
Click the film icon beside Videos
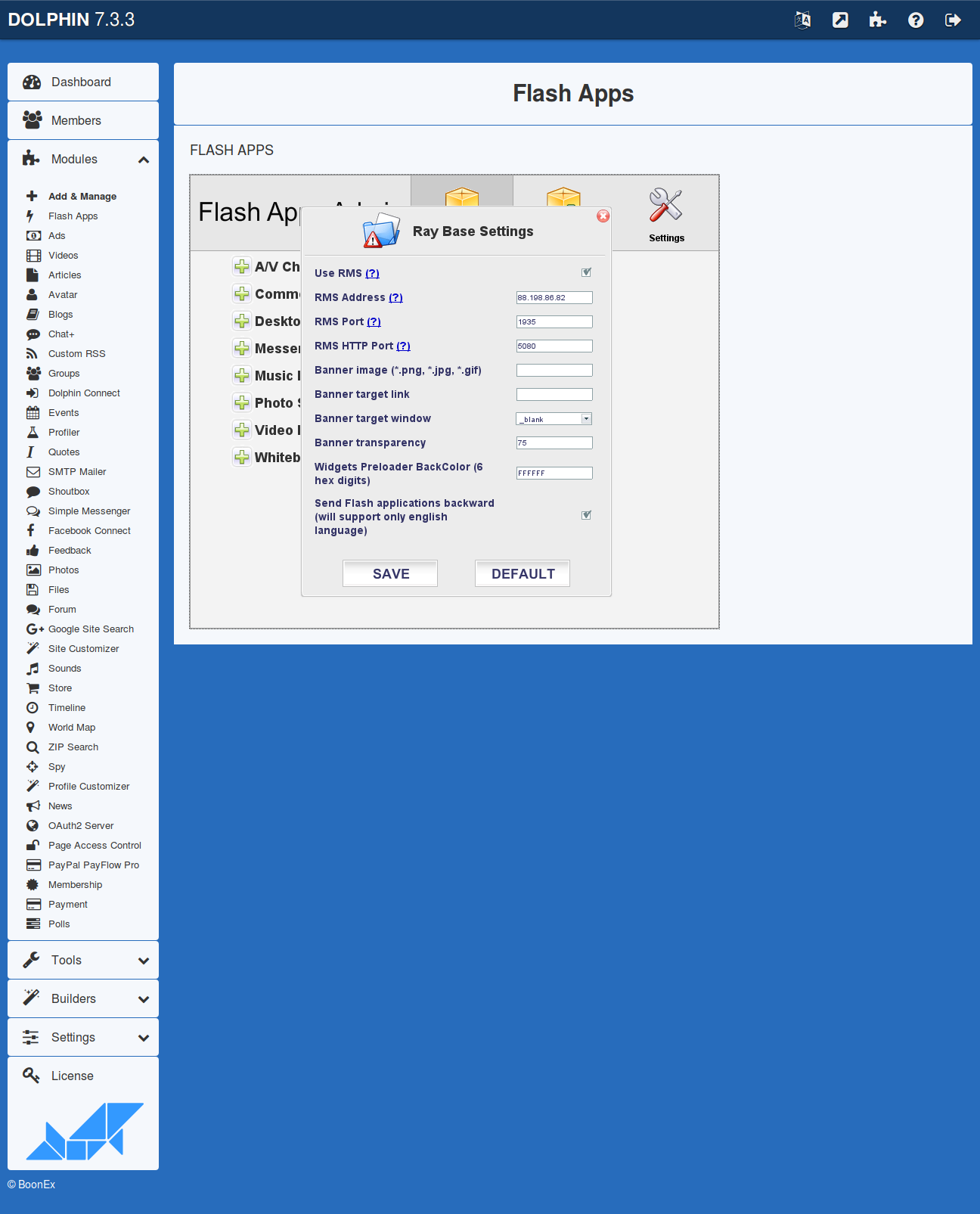[x=33, y=256]
